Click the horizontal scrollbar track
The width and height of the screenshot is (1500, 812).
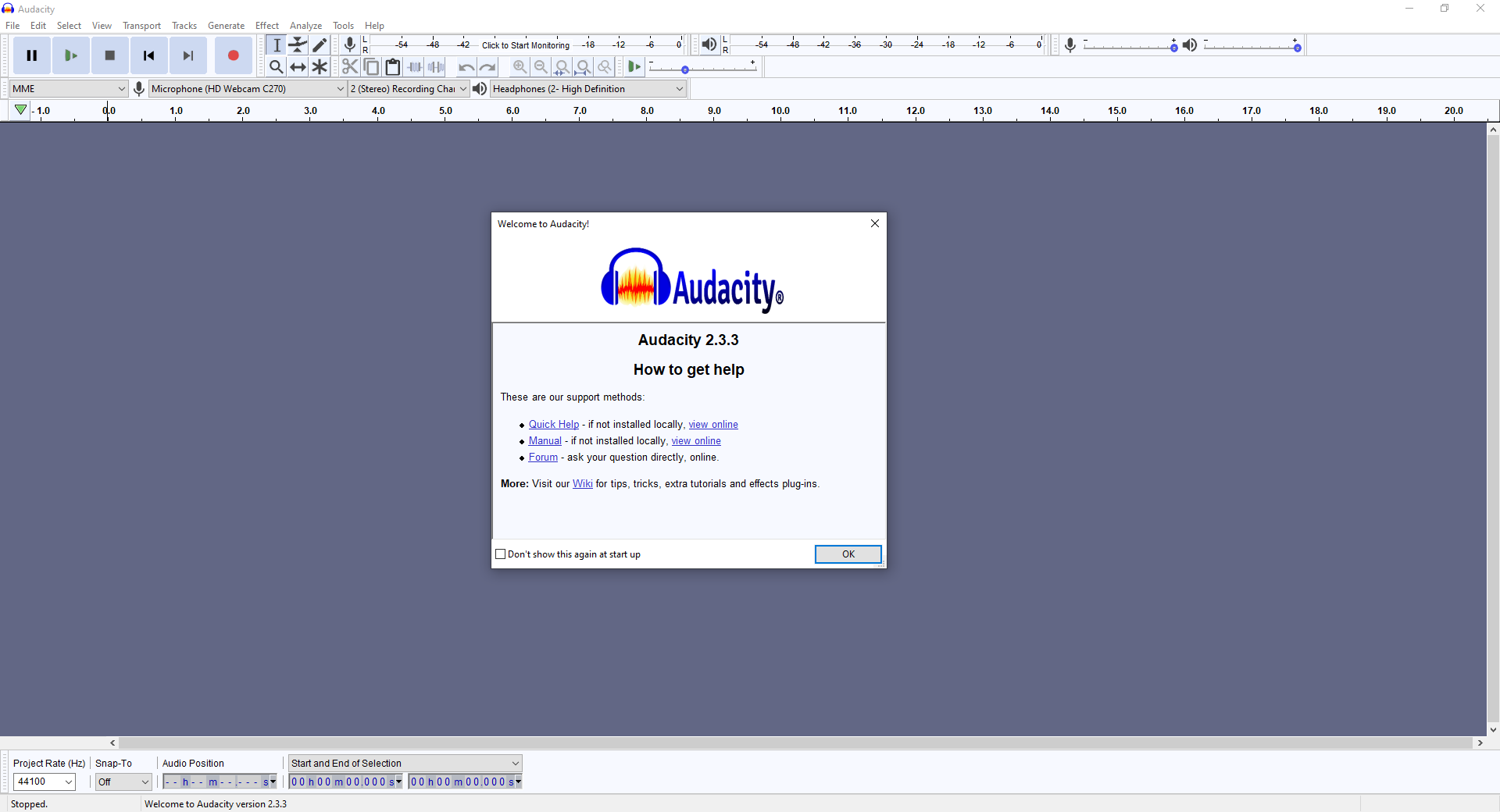796,743
